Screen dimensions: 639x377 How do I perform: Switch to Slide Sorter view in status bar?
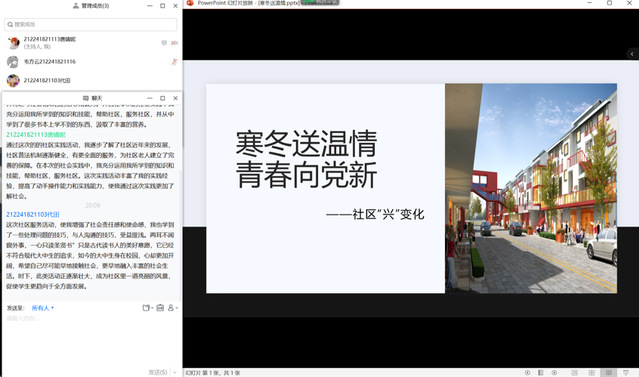point(591,373)
